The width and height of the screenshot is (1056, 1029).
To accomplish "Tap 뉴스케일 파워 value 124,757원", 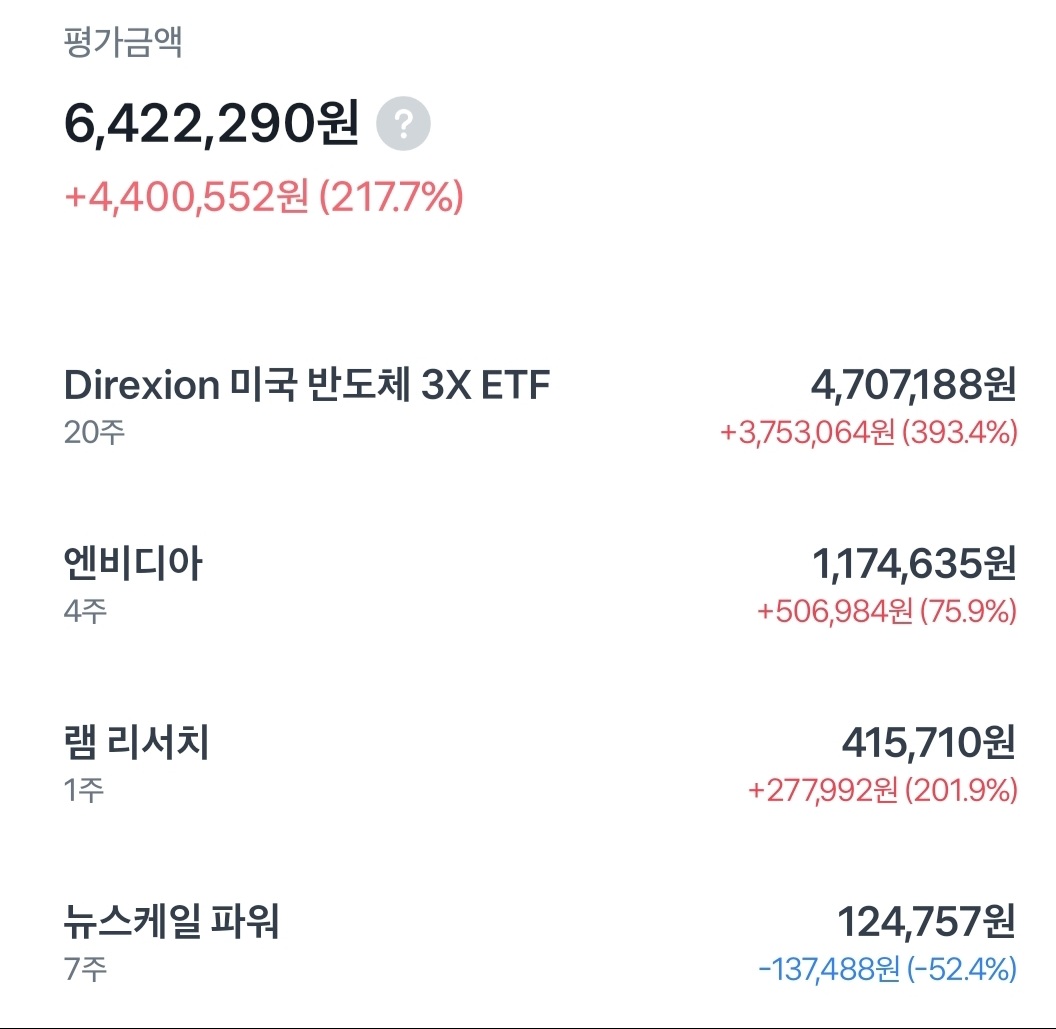I will pyautogui.click(x=926, y=921).
